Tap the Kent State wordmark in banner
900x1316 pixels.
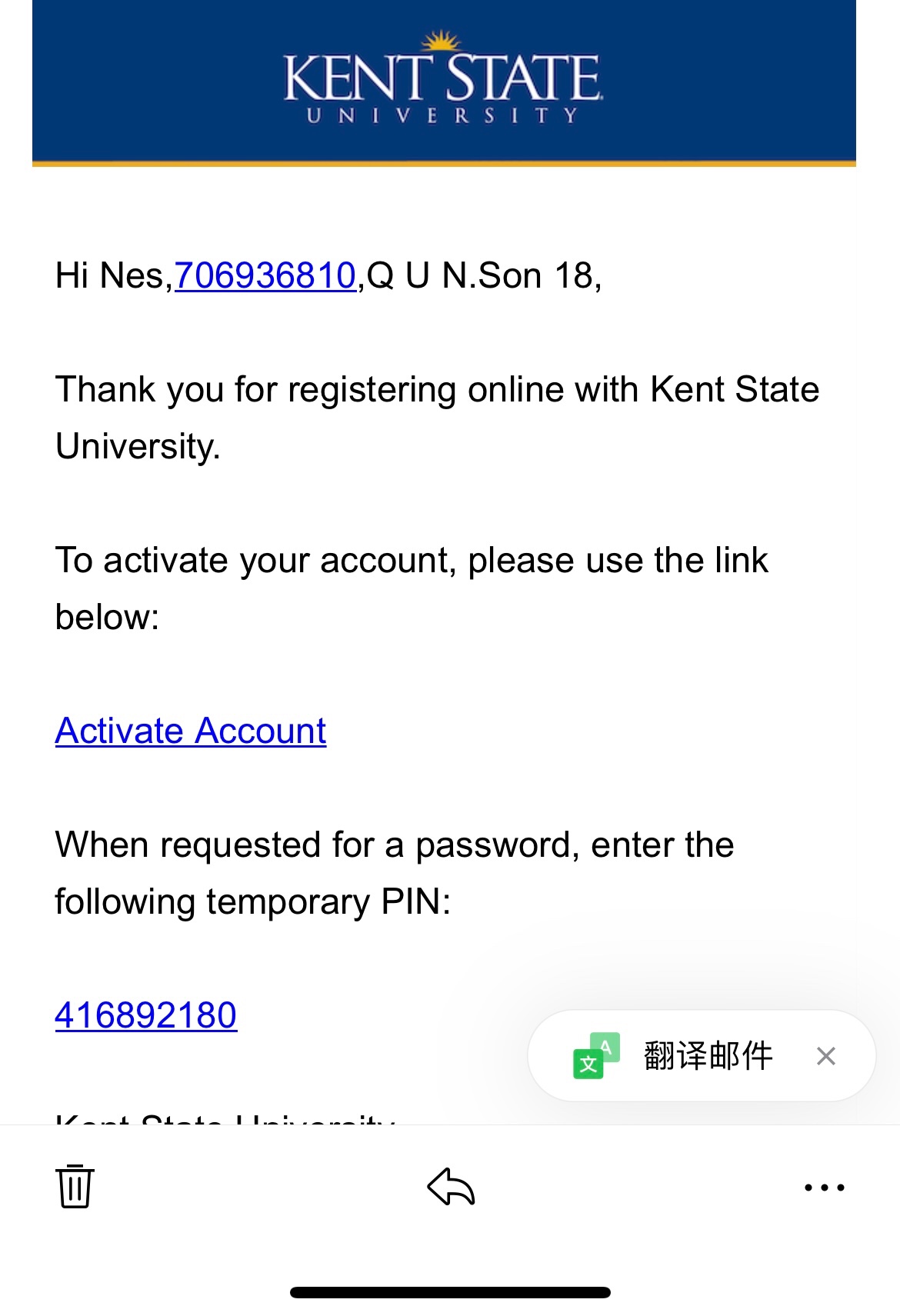442,77
